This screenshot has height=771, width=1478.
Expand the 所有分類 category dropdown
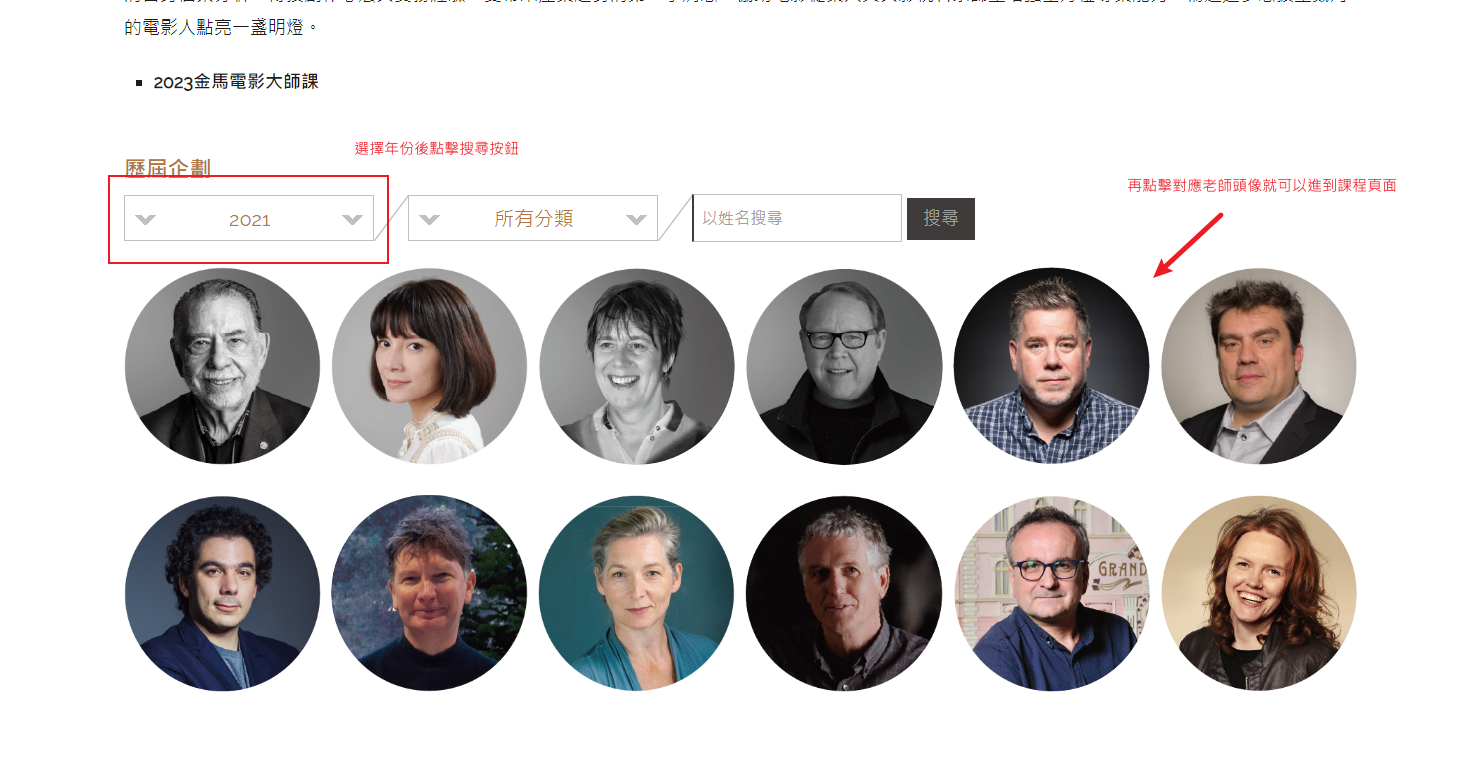pos(533,218)
